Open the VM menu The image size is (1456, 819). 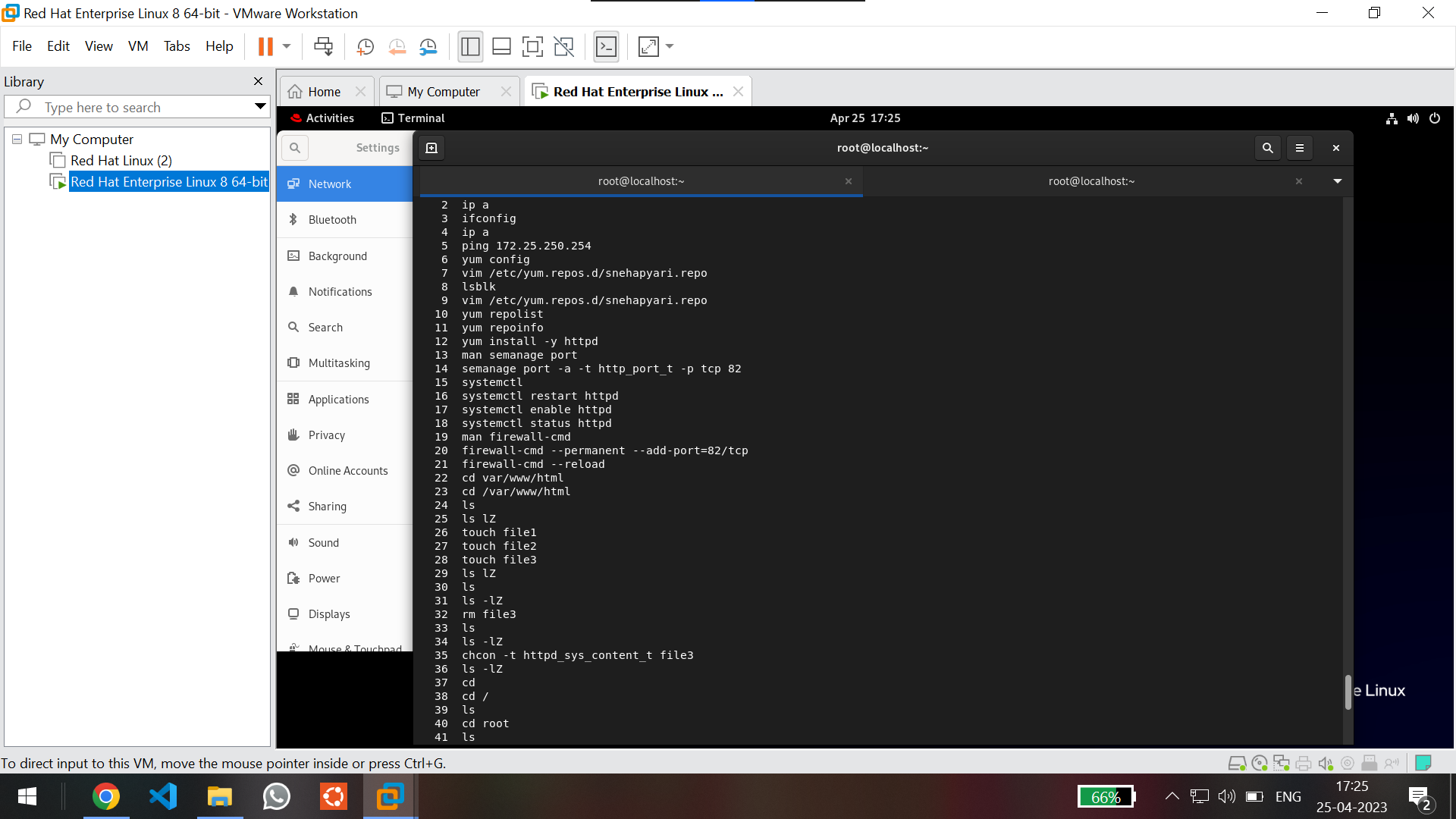pyautogui.click(x=138, y=46)
